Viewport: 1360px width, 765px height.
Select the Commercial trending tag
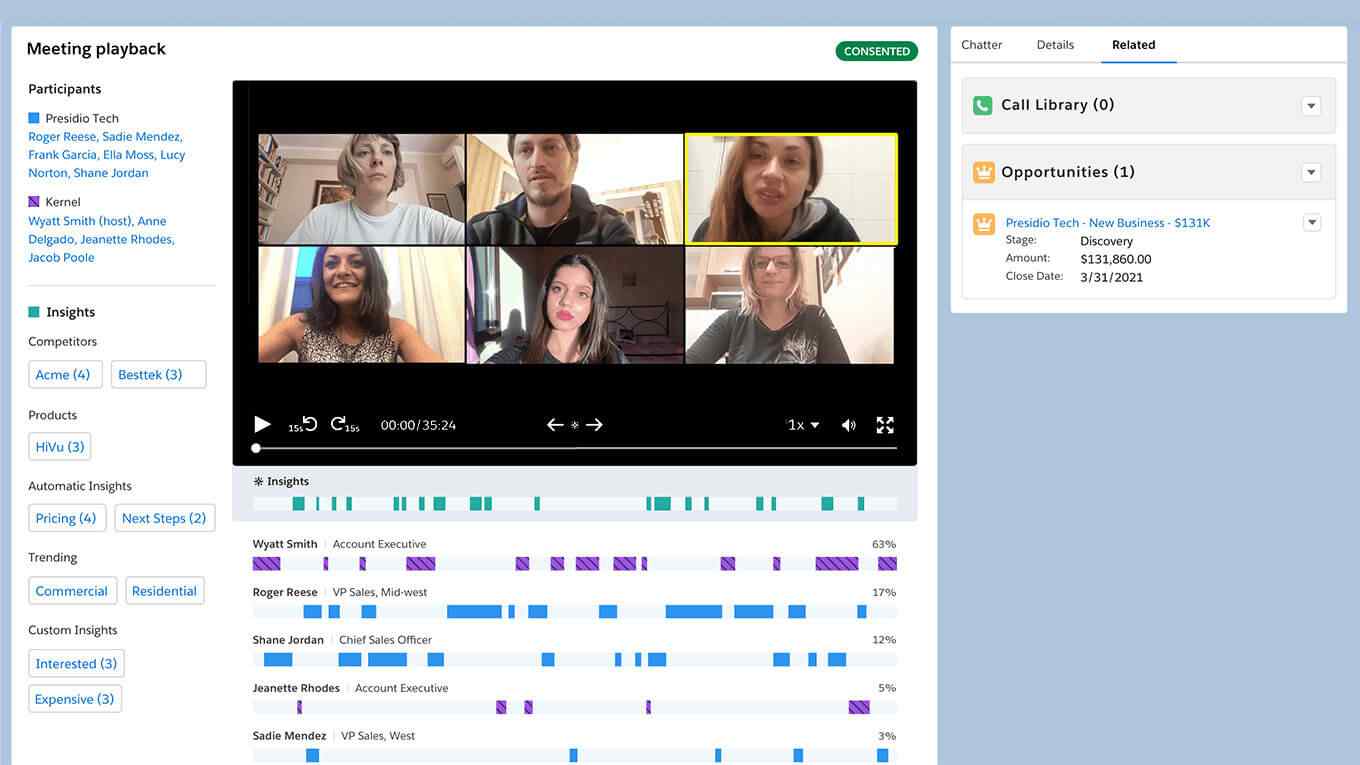[72, 591]
